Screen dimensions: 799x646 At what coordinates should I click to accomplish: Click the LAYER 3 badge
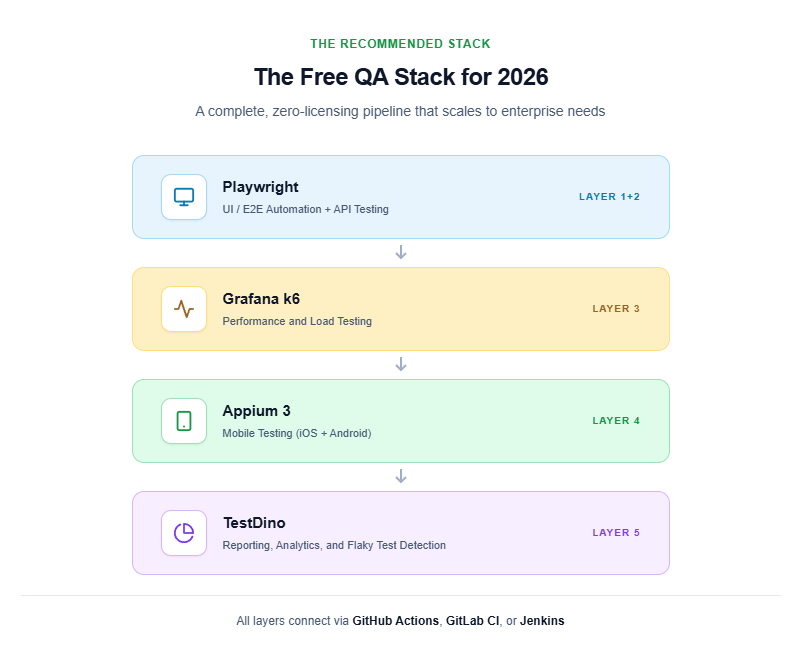tap(616, 309)
